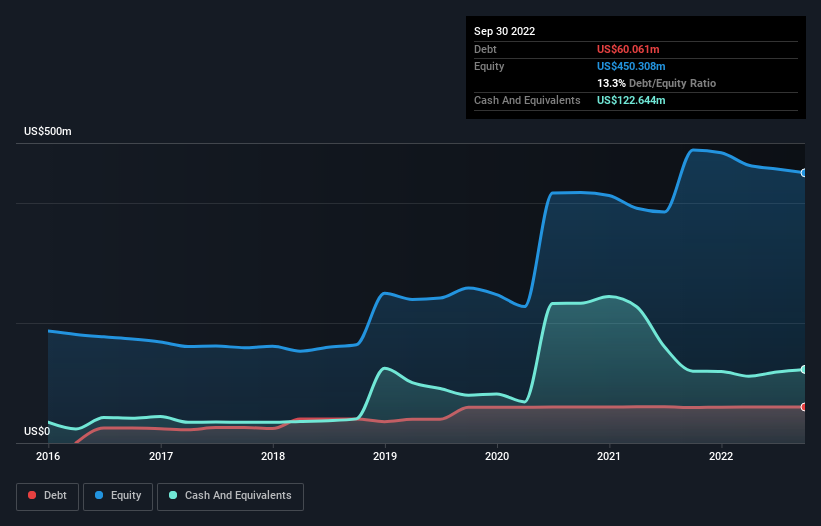821x526 pixels.
Task: Click the blue Equity legend dot
Action: point(99,495)
